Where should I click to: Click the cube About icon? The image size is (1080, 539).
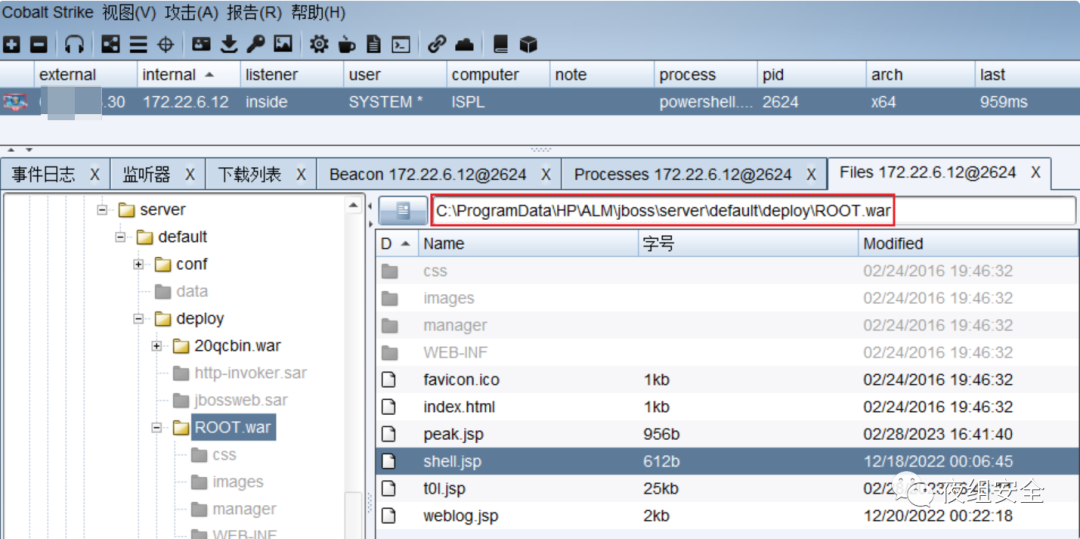(x=528, y=45)
